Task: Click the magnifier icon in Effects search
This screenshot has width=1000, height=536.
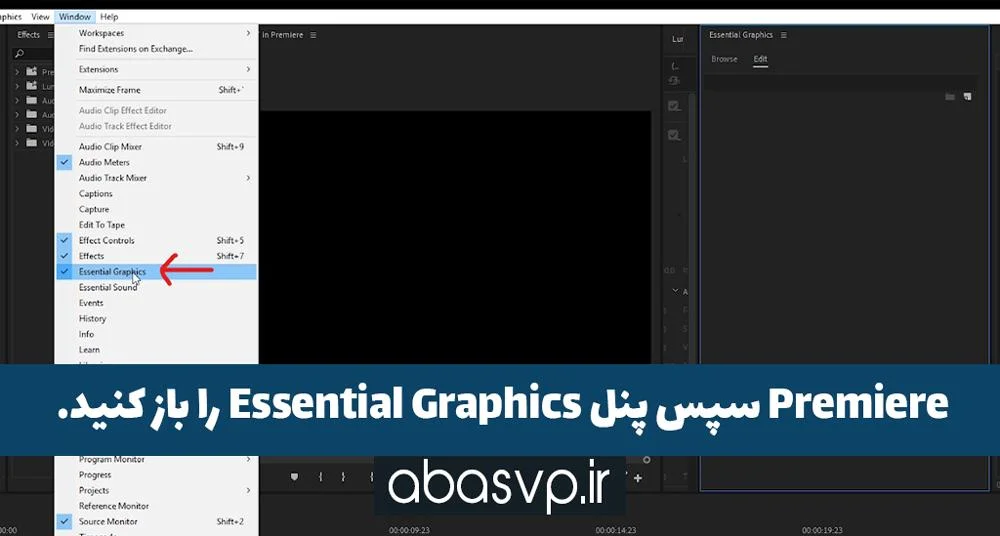Action: click(x=19, y=54)
